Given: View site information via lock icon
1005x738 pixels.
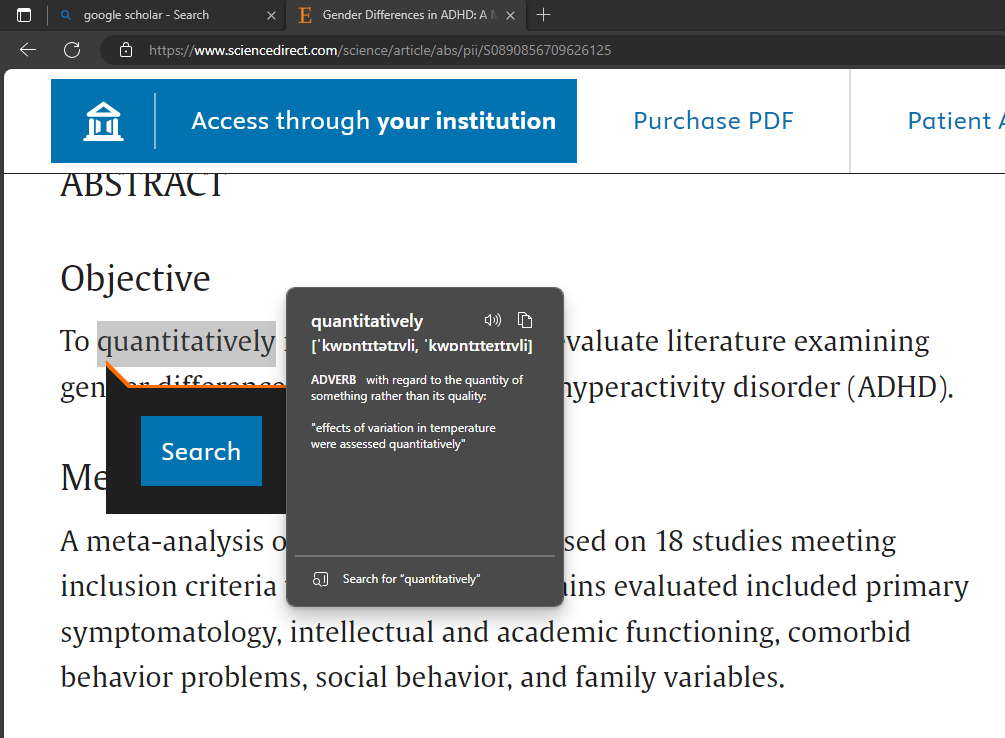Looking at the screenshot, I should coord(126,50).
